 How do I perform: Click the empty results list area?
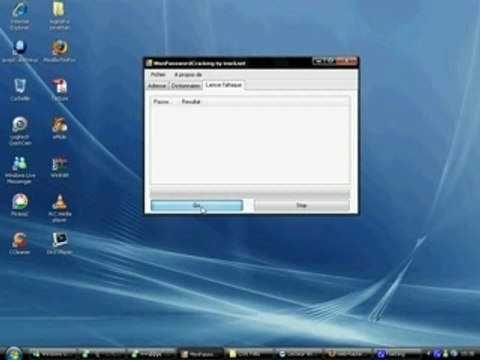click(250, 145)
